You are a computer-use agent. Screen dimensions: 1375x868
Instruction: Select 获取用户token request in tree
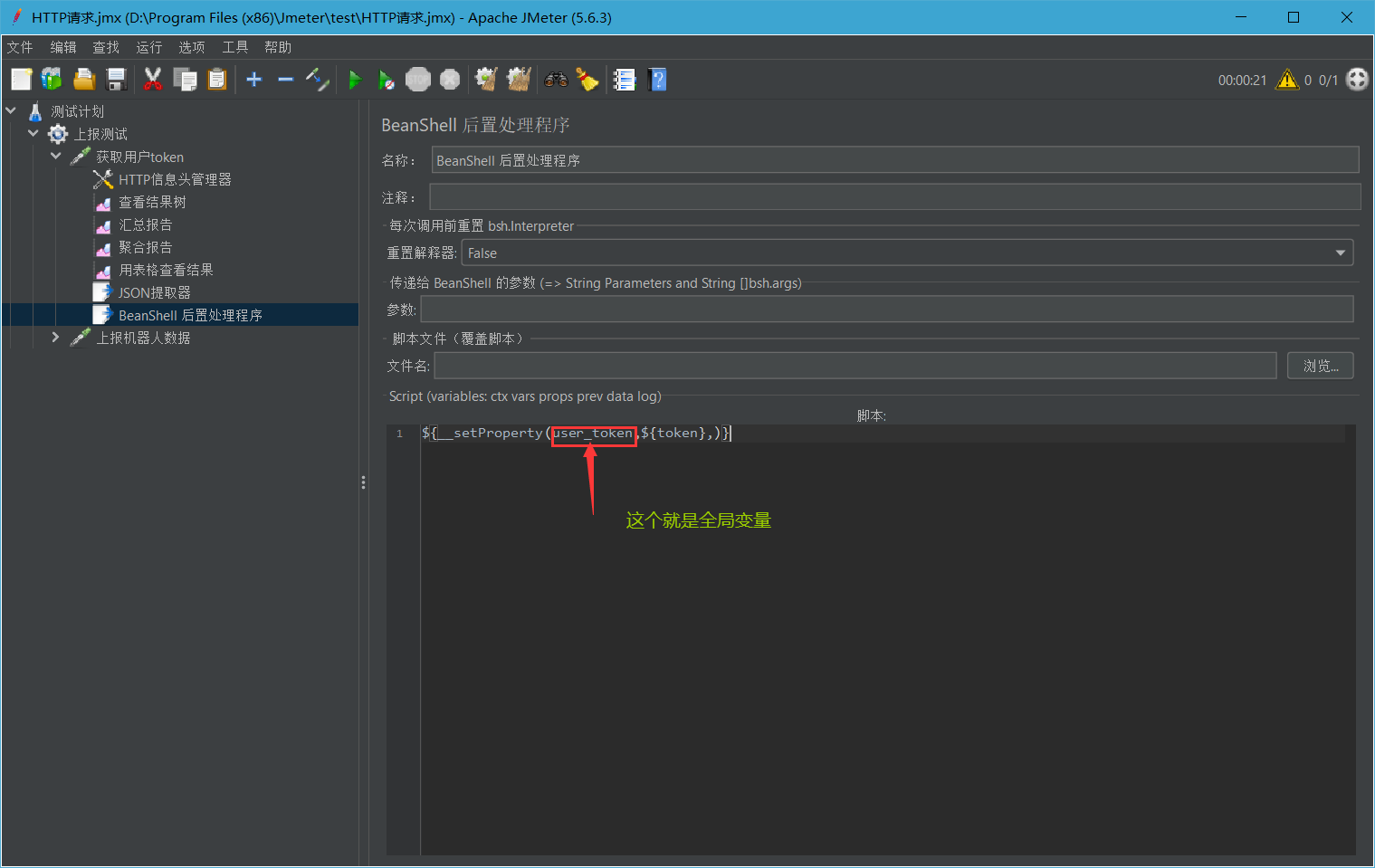[x=139, y=157]
